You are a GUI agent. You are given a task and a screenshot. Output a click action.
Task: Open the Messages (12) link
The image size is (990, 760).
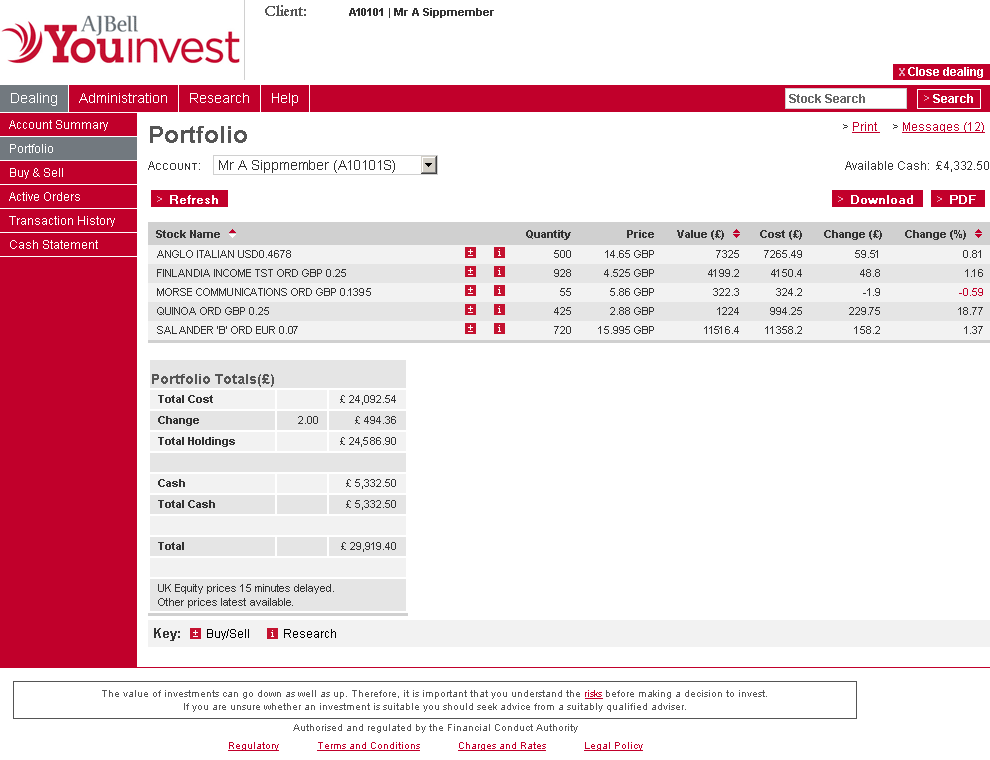943,127
